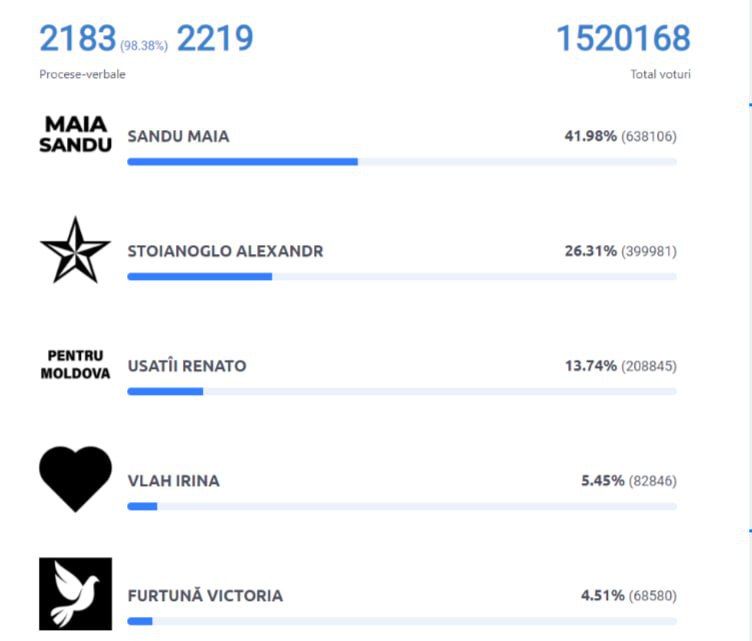This screenshot has height=641, width=752.
Task: Open VLAH IRINA candidate entry
Action: (174, 480)
